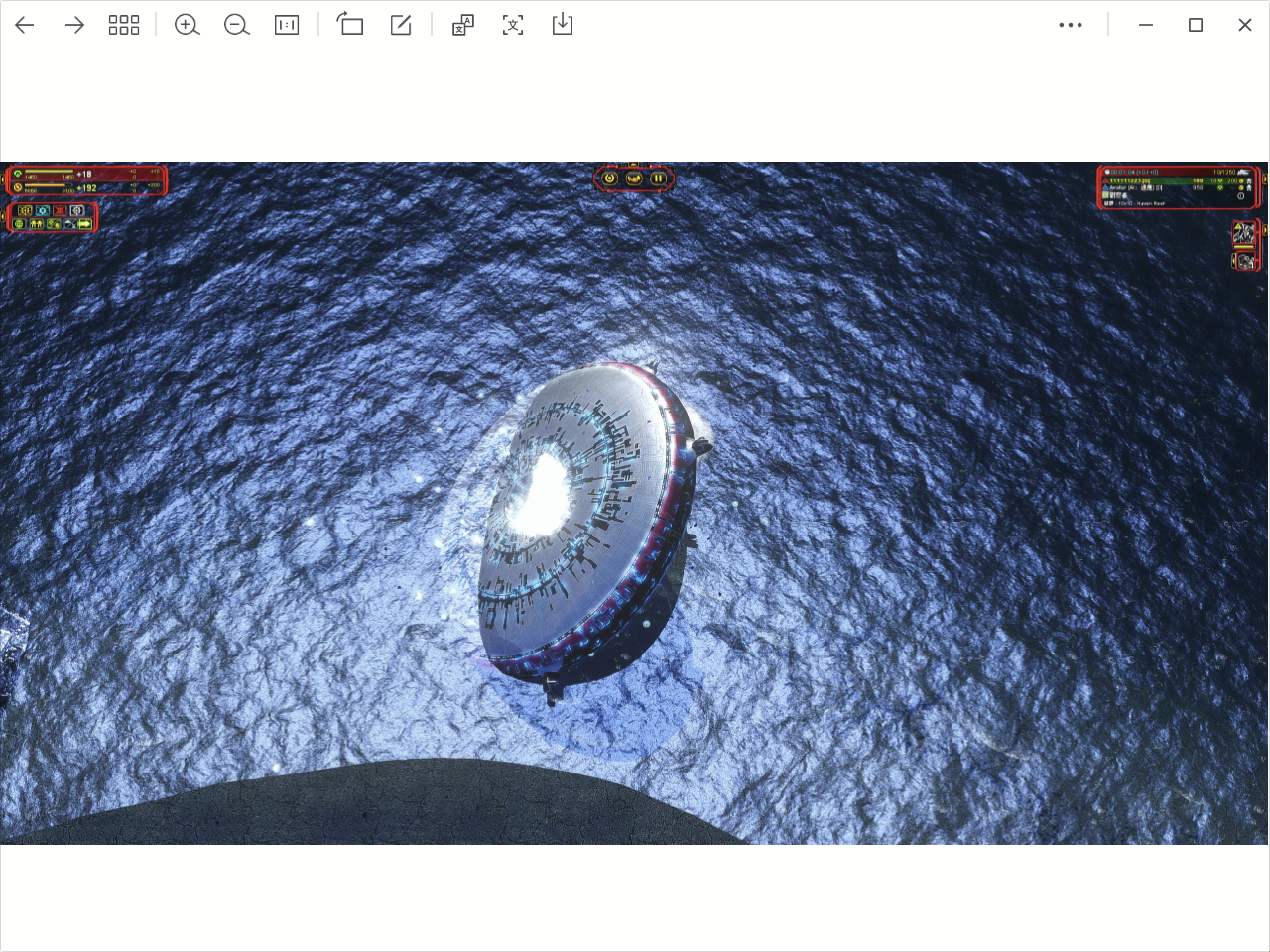Click the satellite dish icon in the bottom row
Viewport: 1270px width, 952px height.
[x=71, y=224]
